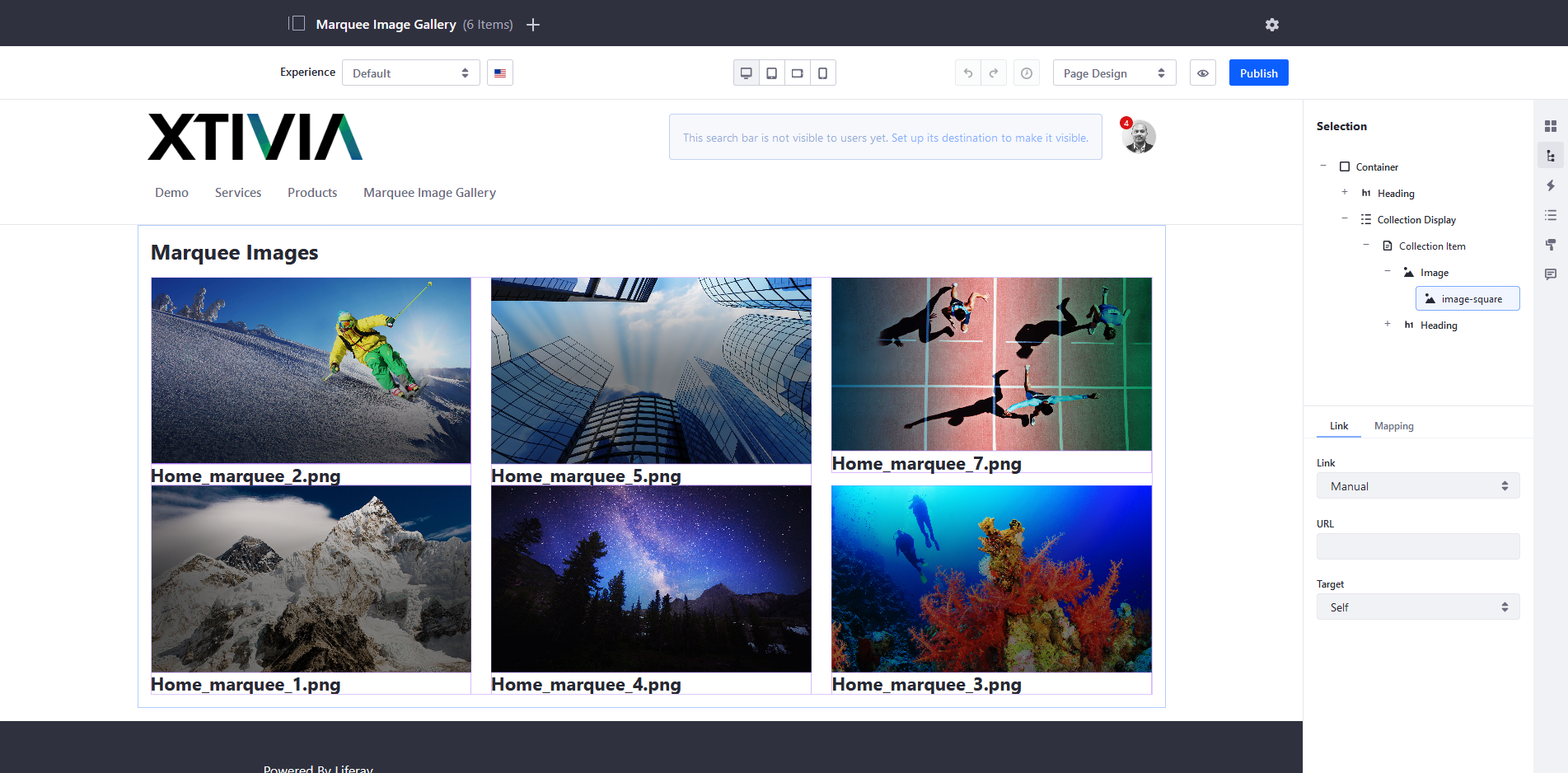The width and height of the screenshot is (1568, 773).
Task: Switch to portrait phone viewport
Action: pos(822,73)
